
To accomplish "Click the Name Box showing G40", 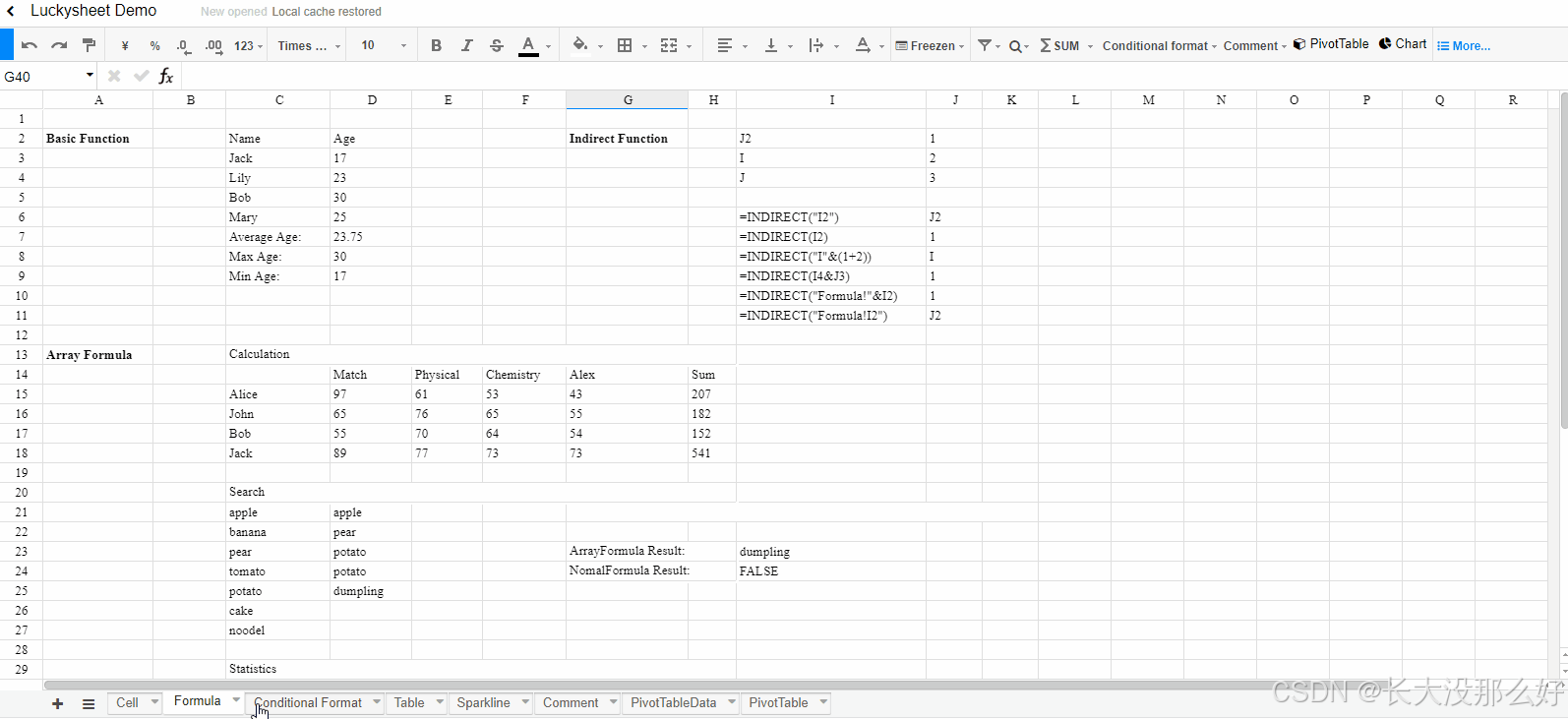I will point(41,77).
